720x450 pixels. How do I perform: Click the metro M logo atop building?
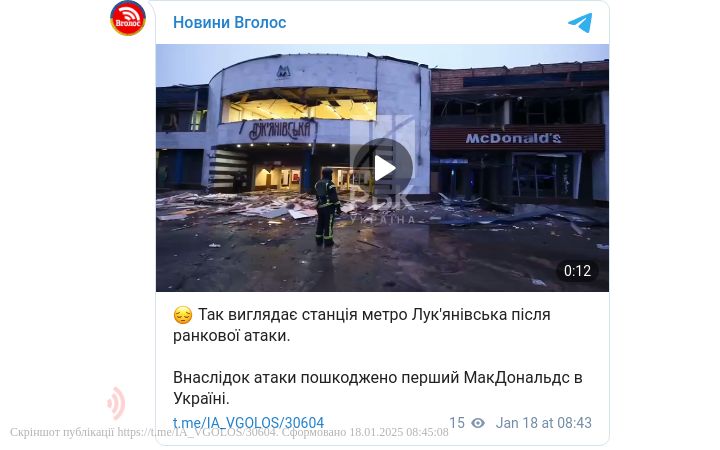[283, 72]
